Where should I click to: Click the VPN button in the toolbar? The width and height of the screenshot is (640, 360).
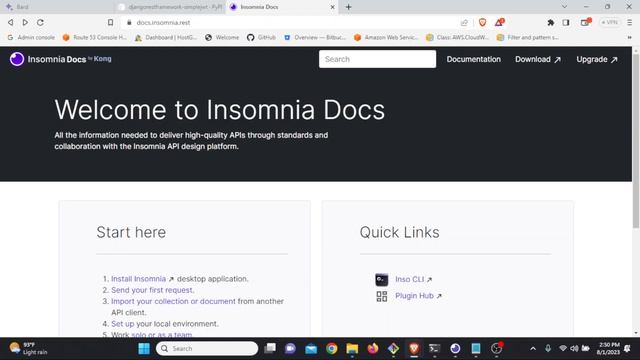609,22
